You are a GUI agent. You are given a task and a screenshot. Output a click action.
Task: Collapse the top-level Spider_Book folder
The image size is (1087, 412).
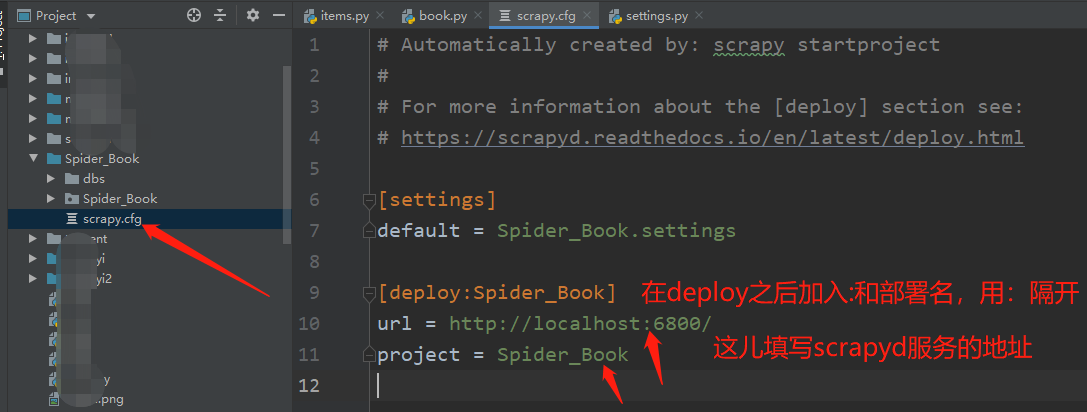click(x=33, y=159)
